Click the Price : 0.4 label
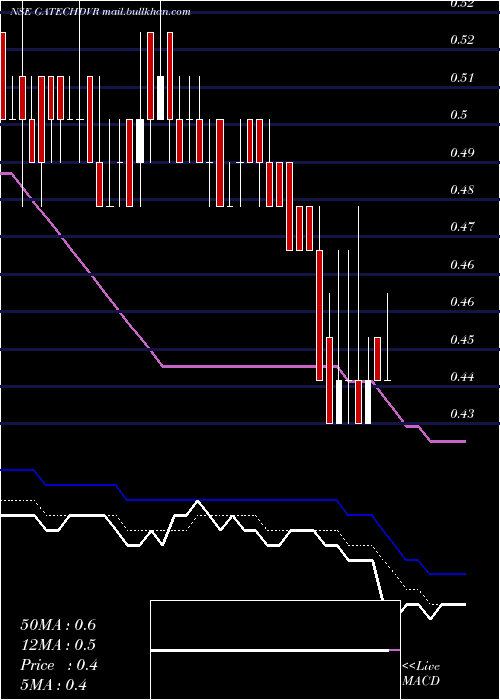Screen dimensions: 500x700 point(59,665)
